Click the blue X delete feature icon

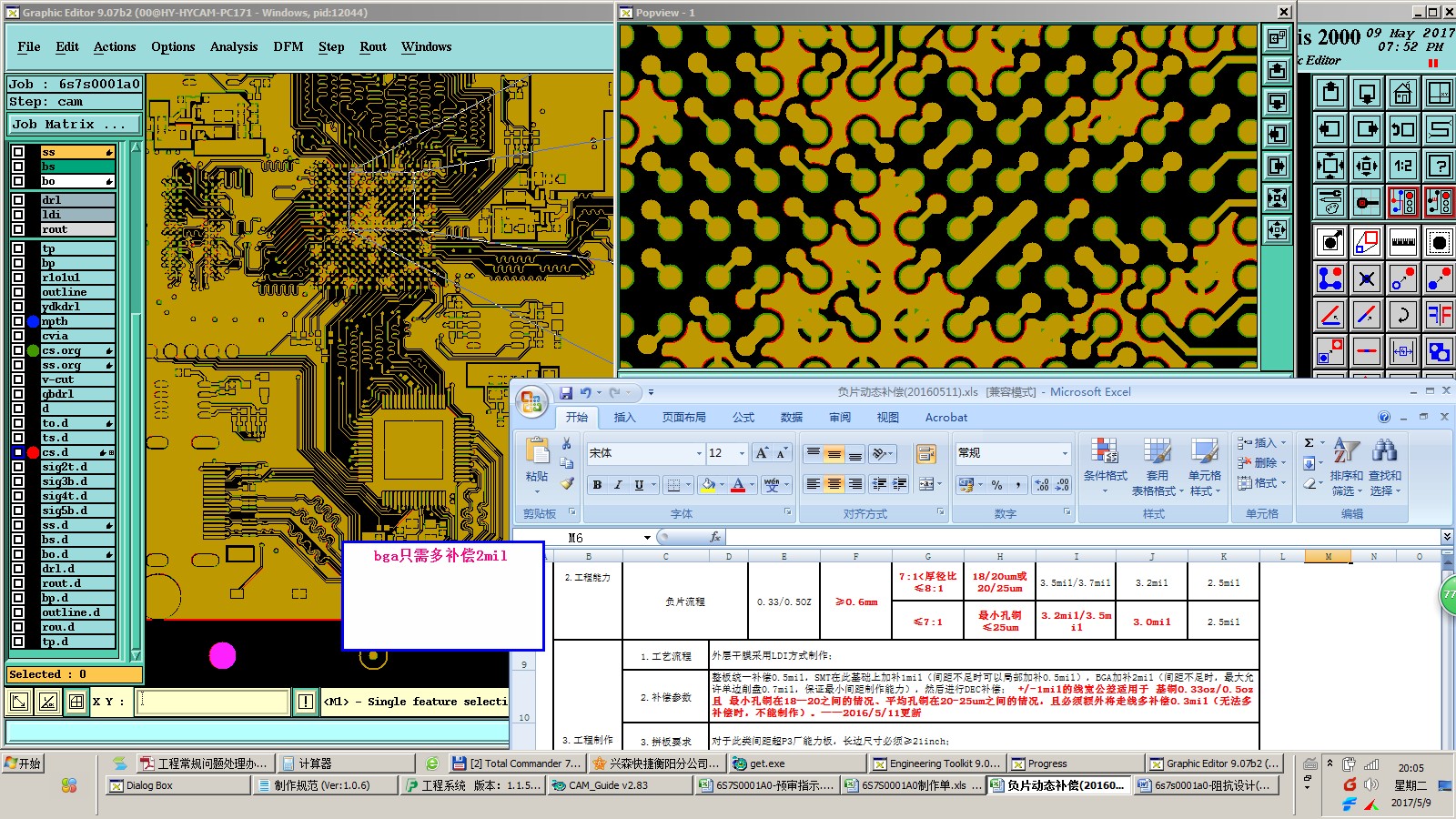[1367, 278]
